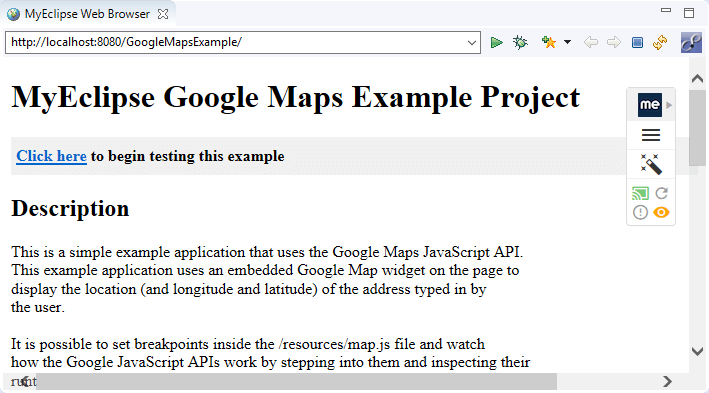This screenshot has width=709, height=393.
Task: Close the MyEclipse Web Browser tab
Action: [x=163, y=14]
